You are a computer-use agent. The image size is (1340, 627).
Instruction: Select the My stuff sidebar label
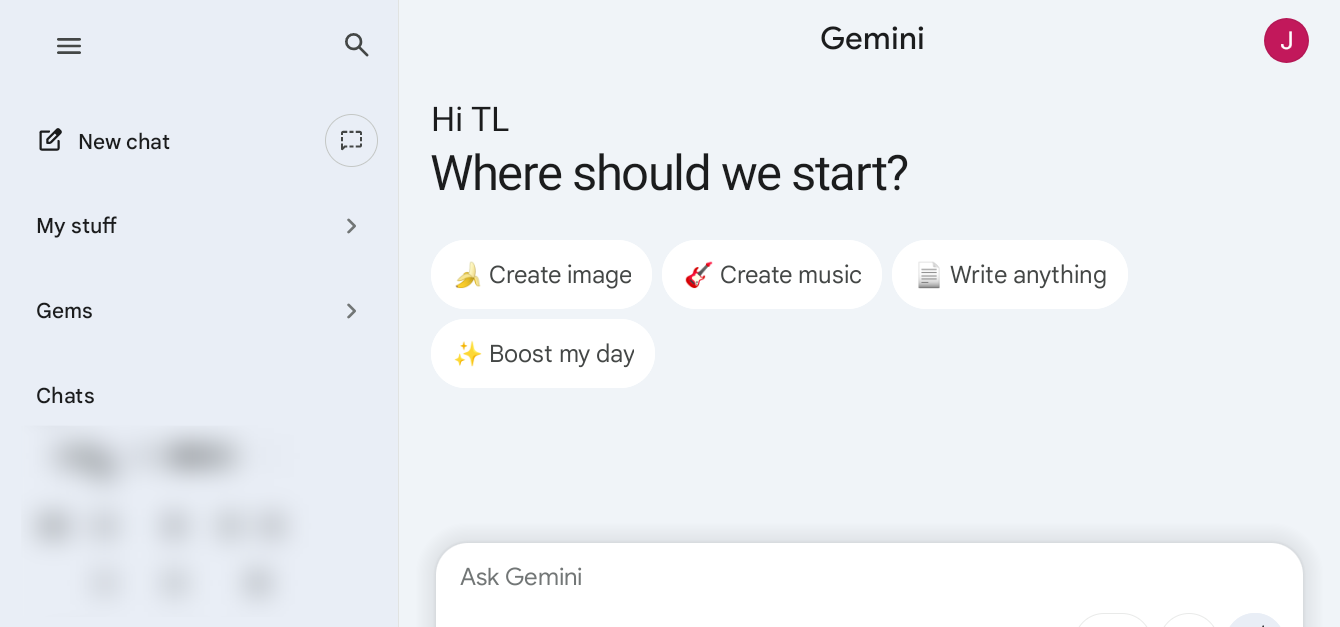click(x=76, y=226)
